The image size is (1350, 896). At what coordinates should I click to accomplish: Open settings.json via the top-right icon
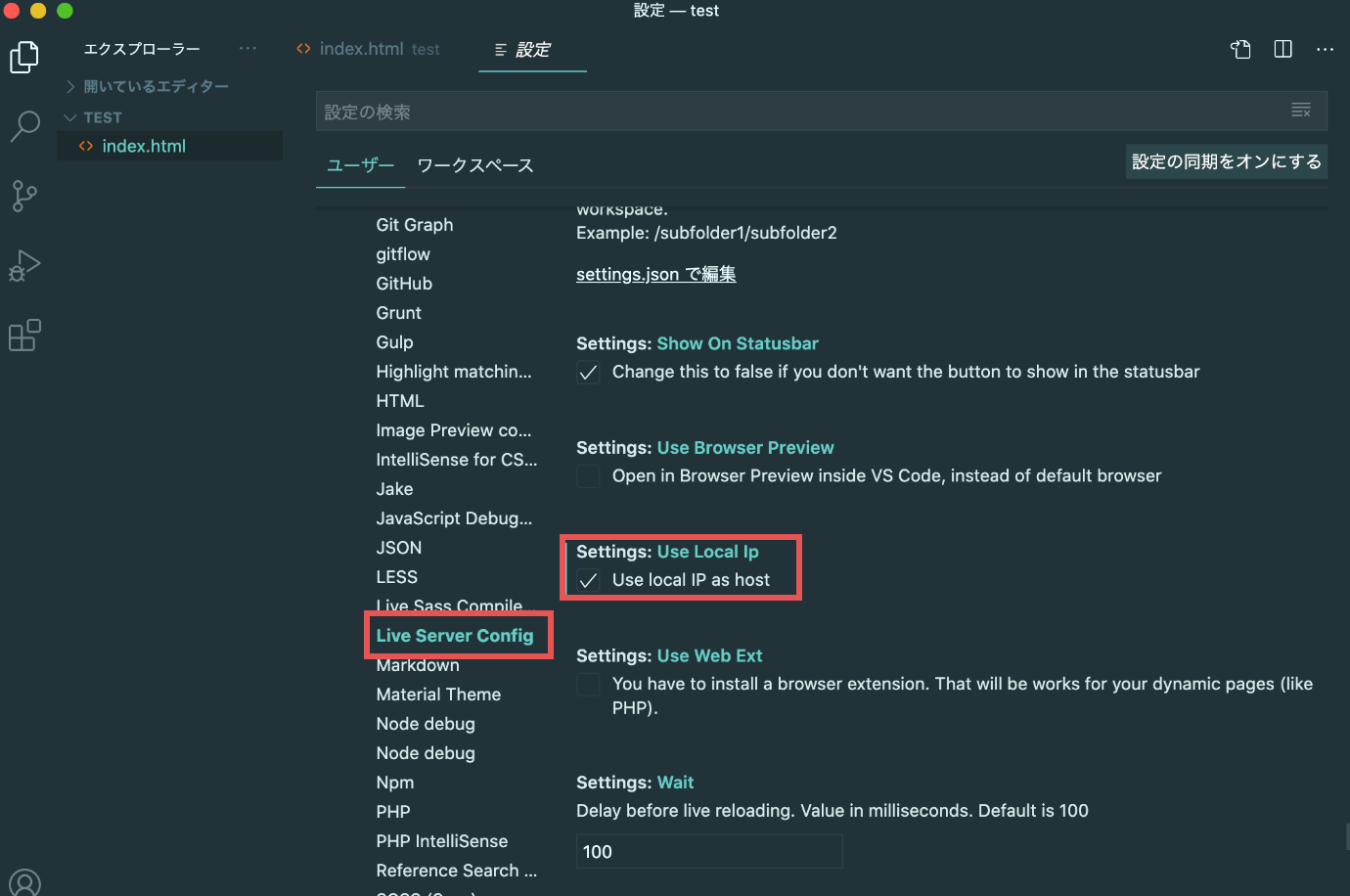click(1239, 48)
